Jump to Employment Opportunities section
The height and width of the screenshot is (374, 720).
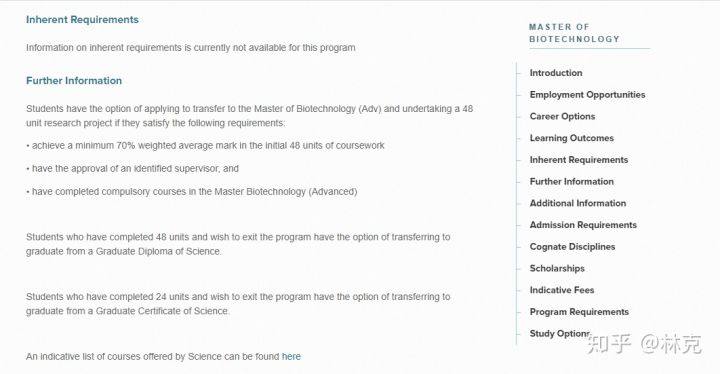point(587,95)
